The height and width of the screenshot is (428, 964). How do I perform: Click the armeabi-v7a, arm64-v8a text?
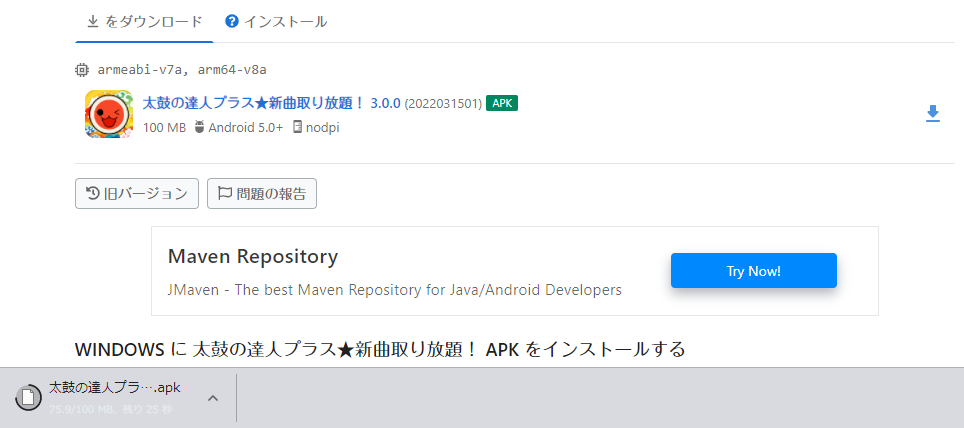[x=182, y=69]
